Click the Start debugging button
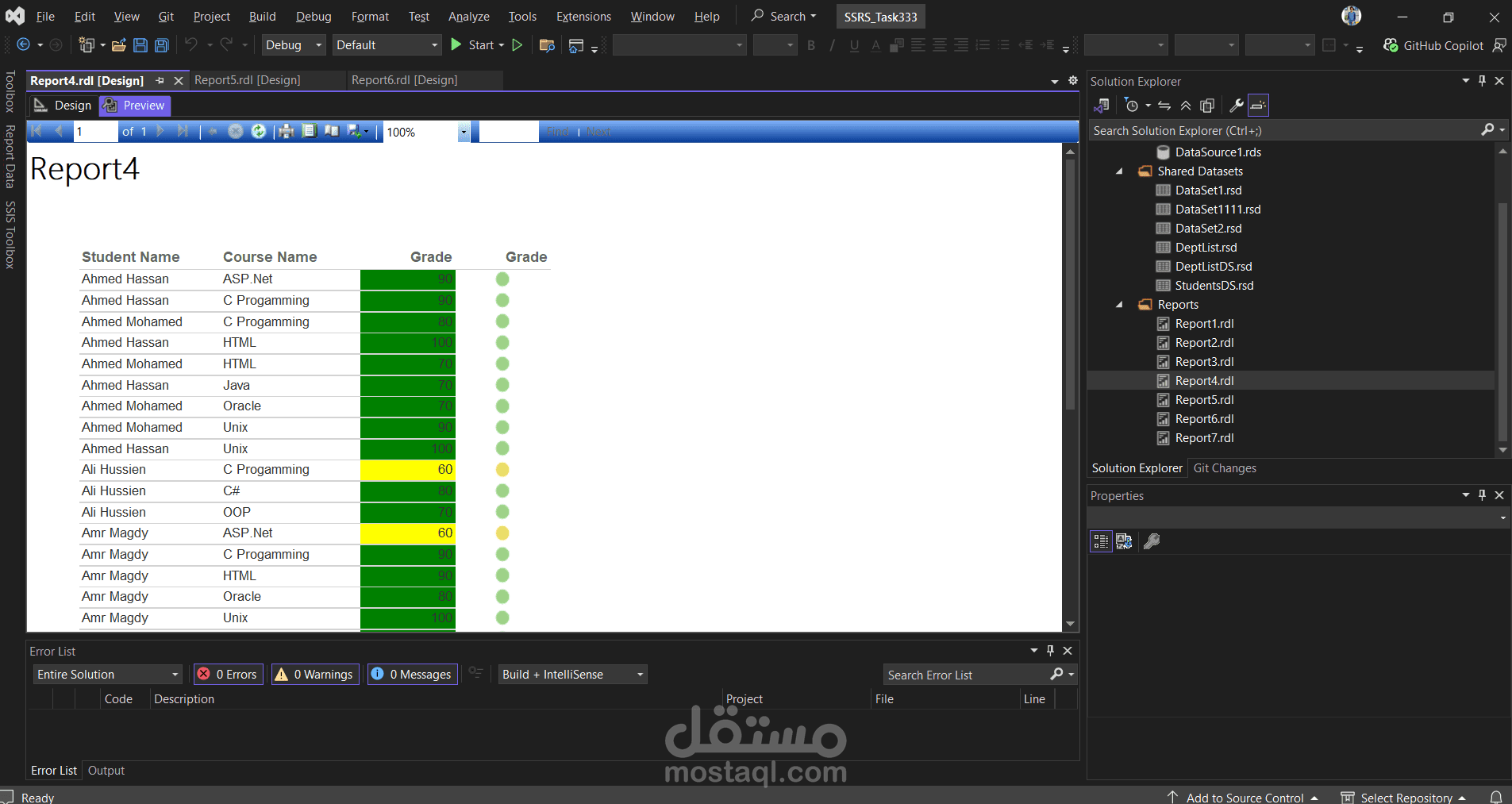Image resolution: width=1512 pixels, height=804 pixels. point(472,45)
